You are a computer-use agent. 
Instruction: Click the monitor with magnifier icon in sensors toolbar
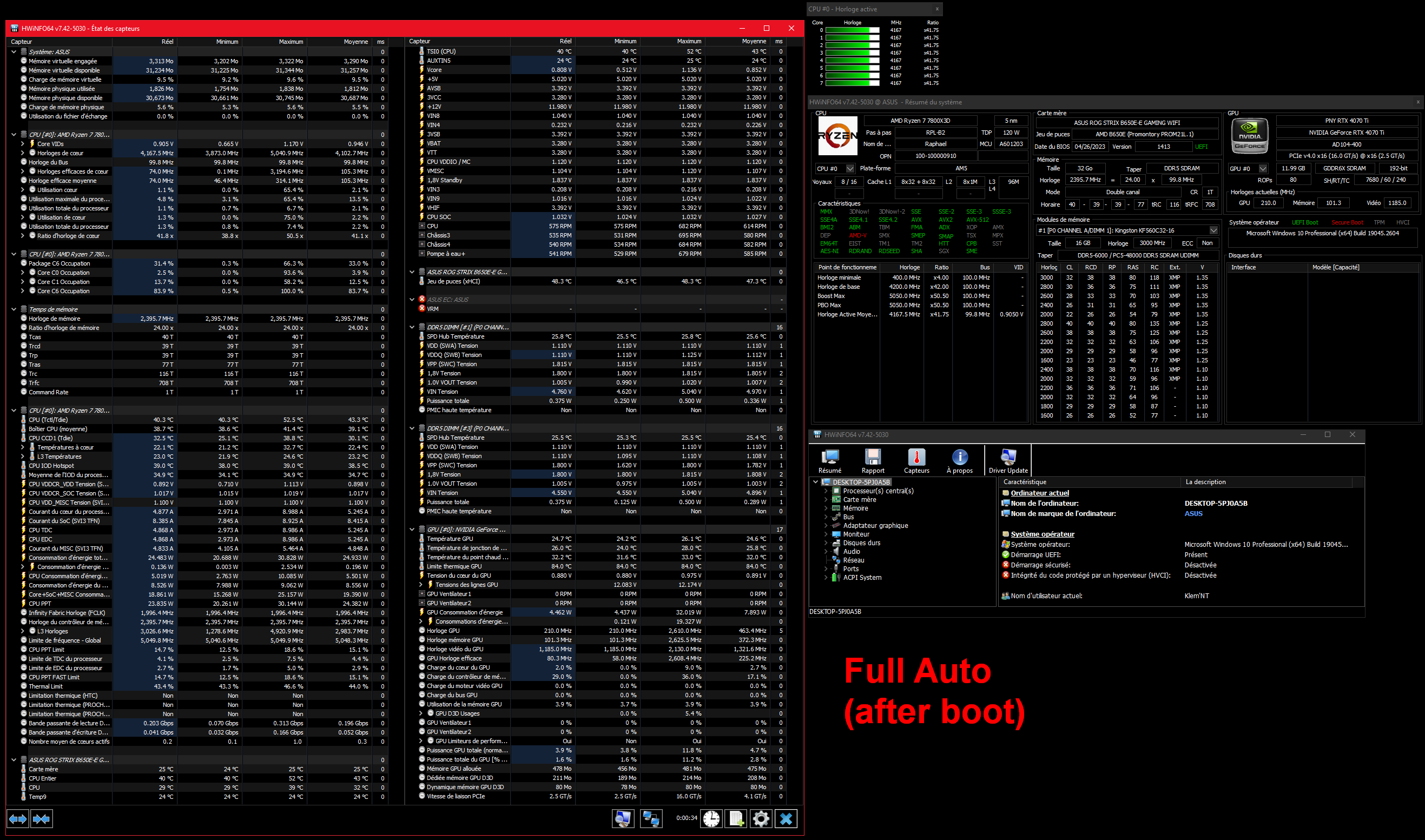(623, 818)
